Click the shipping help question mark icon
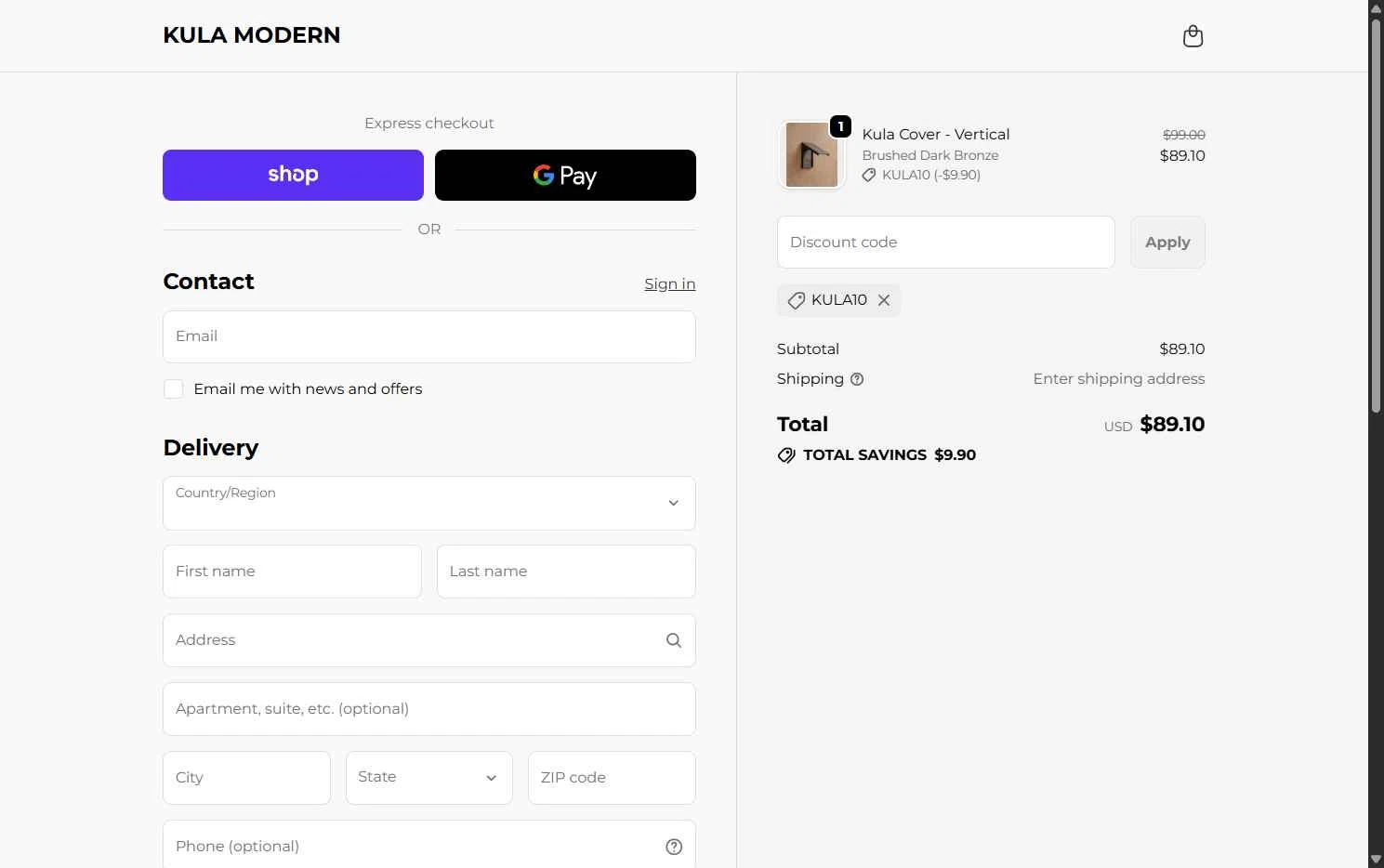The height and width of the screenshot is (868, 1384). point(857,379)
